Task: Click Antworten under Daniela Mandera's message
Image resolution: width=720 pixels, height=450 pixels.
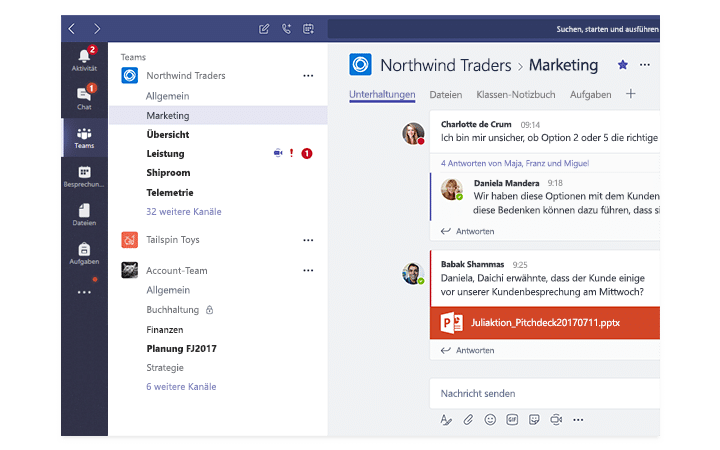Action: point(467,231)
